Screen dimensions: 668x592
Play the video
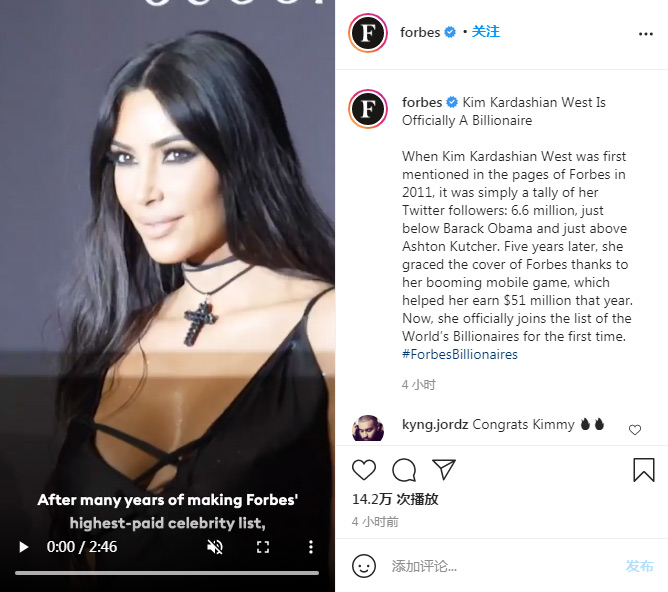click(24, 547)
